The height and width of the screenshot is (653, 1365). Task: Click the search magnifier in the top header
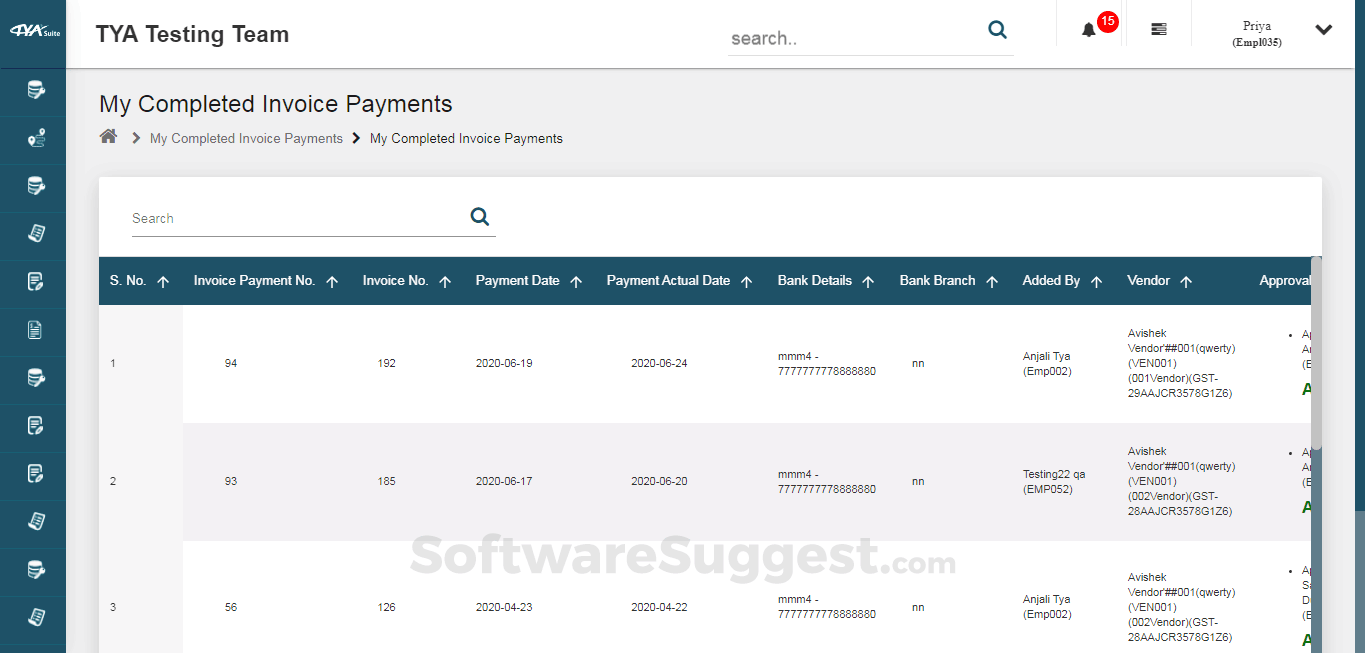click(x=997, y=30)
